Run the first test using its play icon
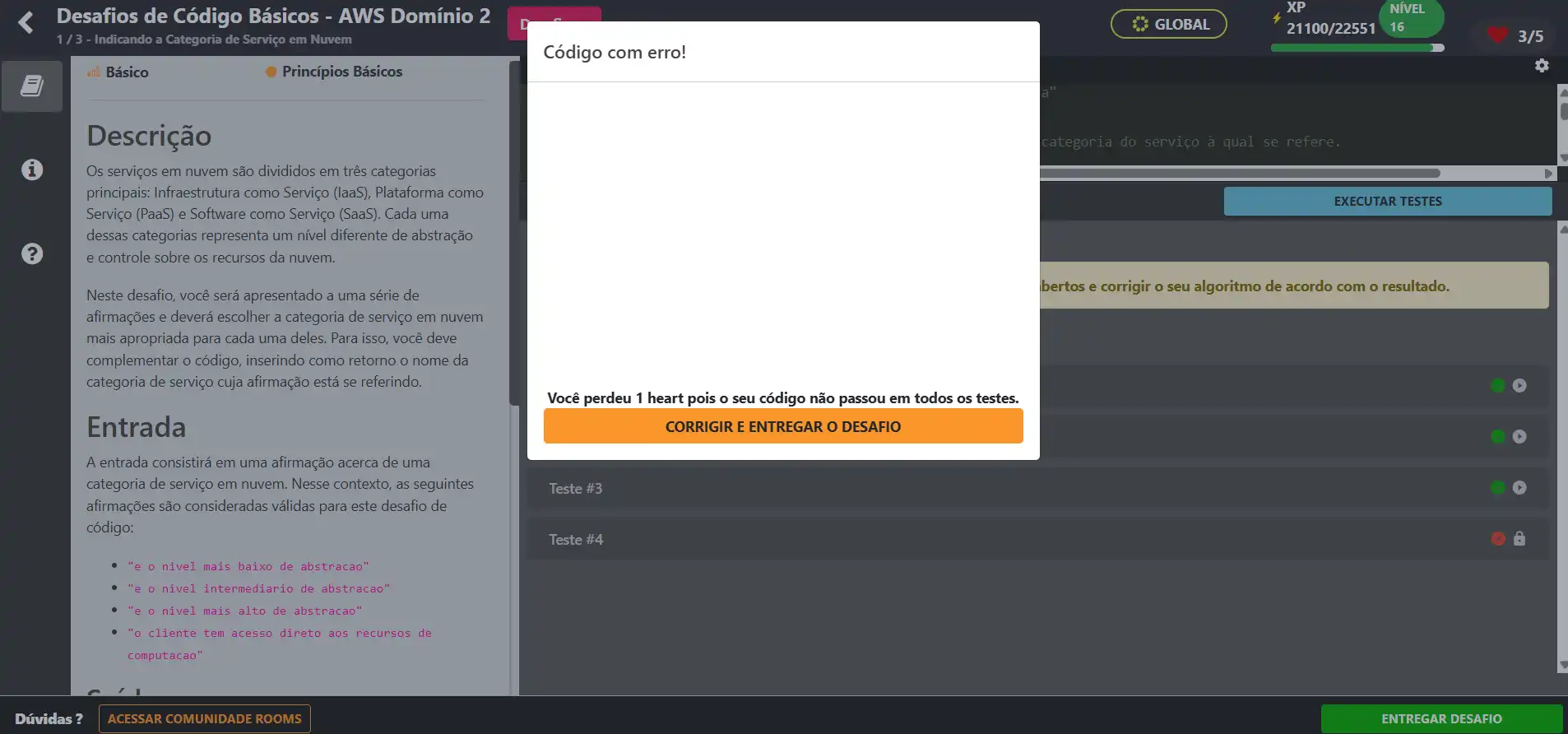The height and width of the screenshot is (734, 1568). click(x=1519, y=386)
